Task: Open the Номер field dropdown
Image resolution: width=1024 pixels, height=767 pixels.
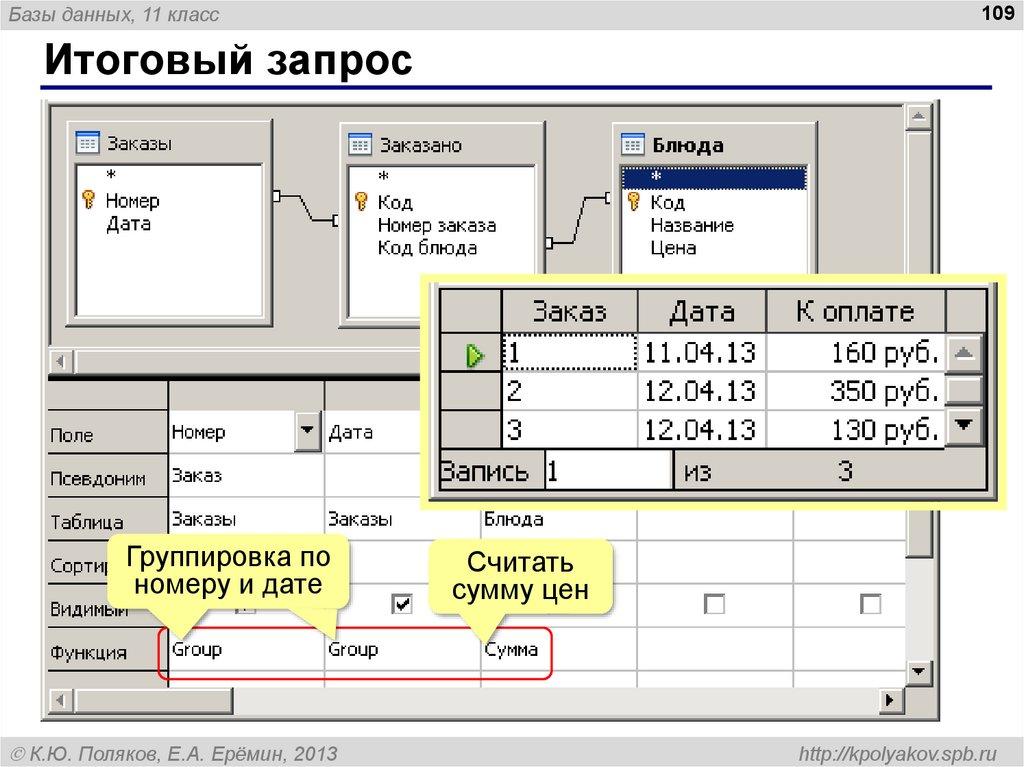Action: pyautogui.click(x=307, y=431)
